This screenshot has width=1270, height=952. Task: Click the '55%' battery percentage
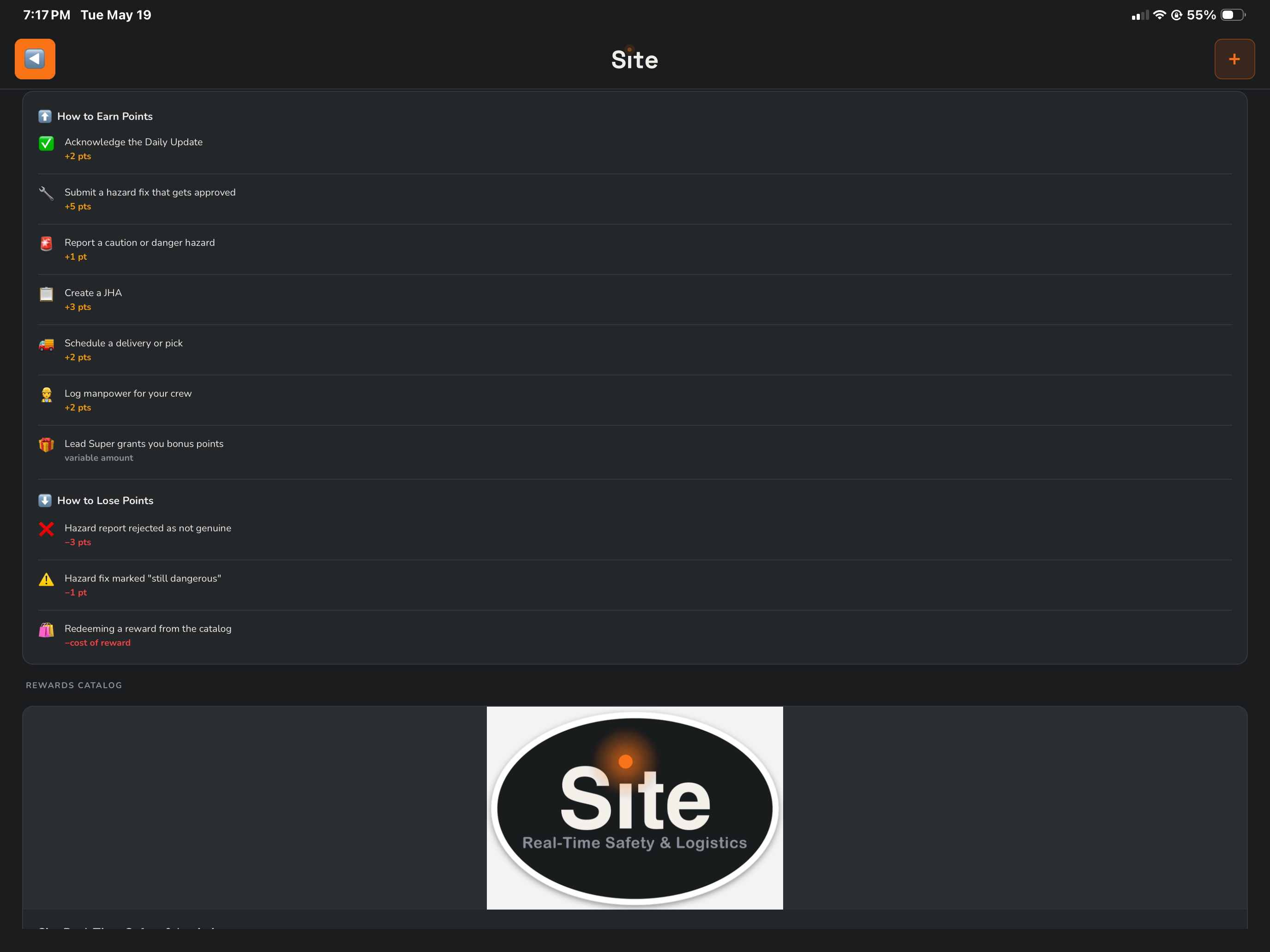coord(1201,15)
